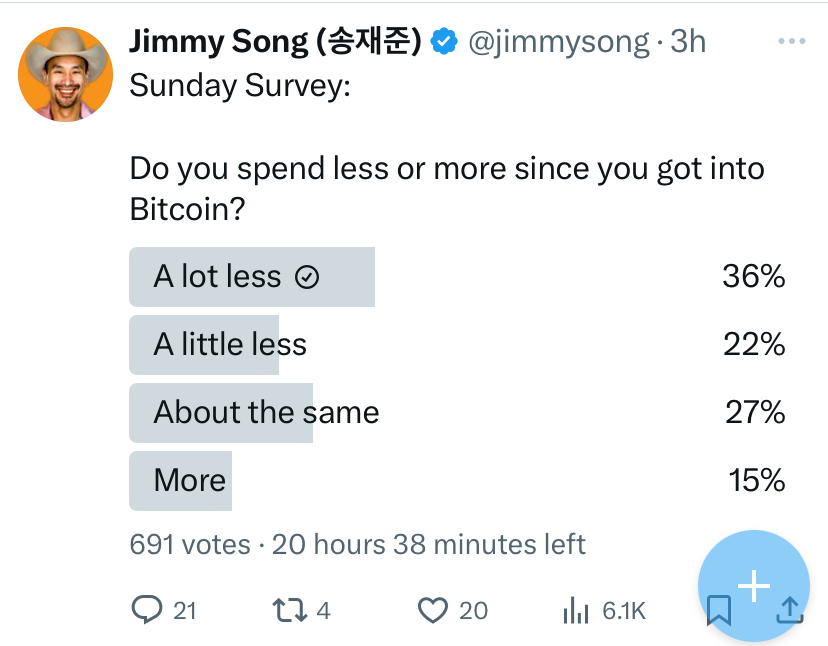Open view analytics bar chart icon
Image resolution: width=828 pixels, height=646 pixels.
click(576, 609)
